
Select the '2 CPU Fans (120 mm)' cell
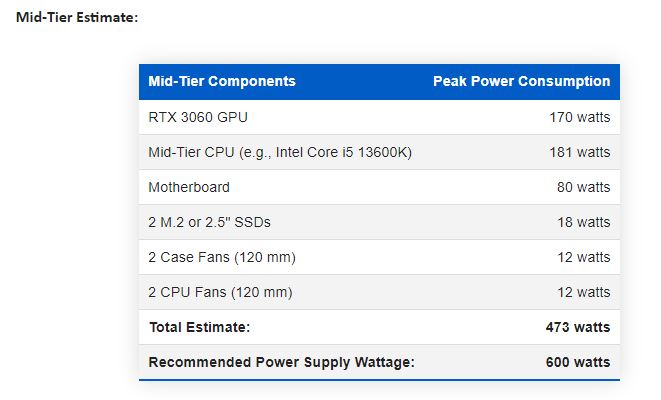click(220, 292)
